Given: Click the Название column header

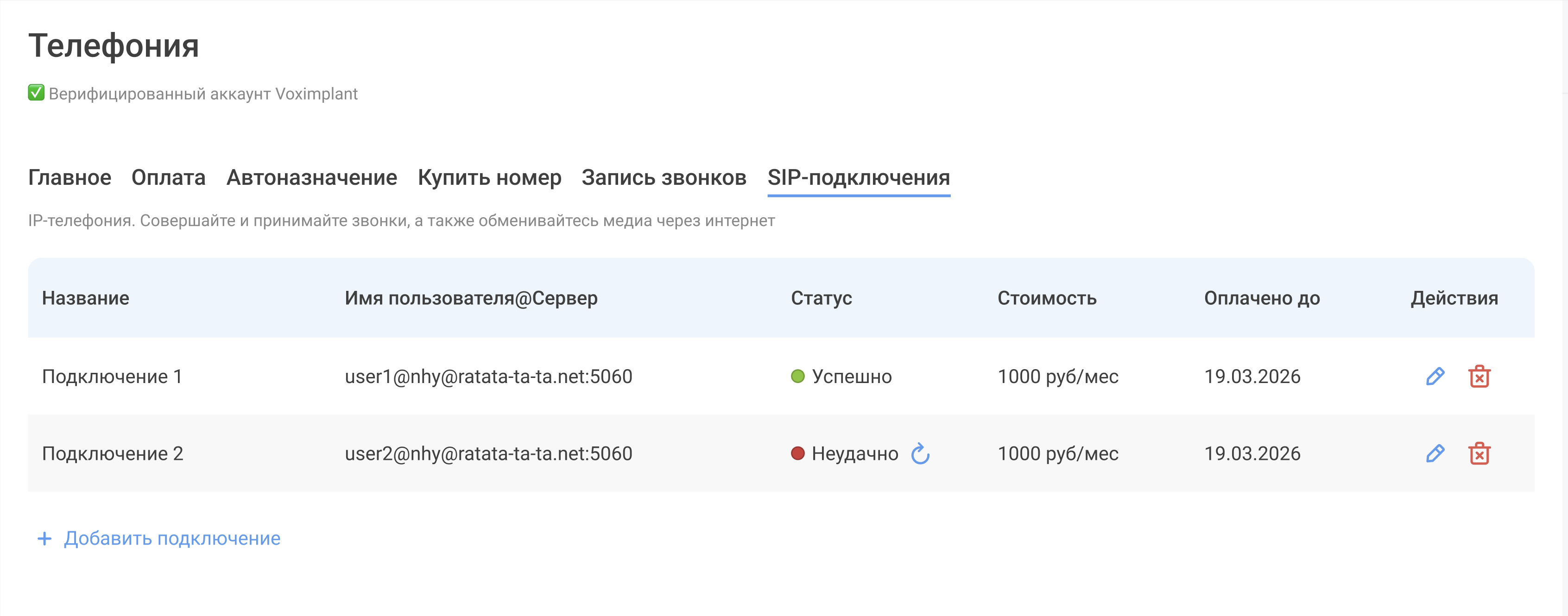Looking at the screenshot, I should 85,298.
